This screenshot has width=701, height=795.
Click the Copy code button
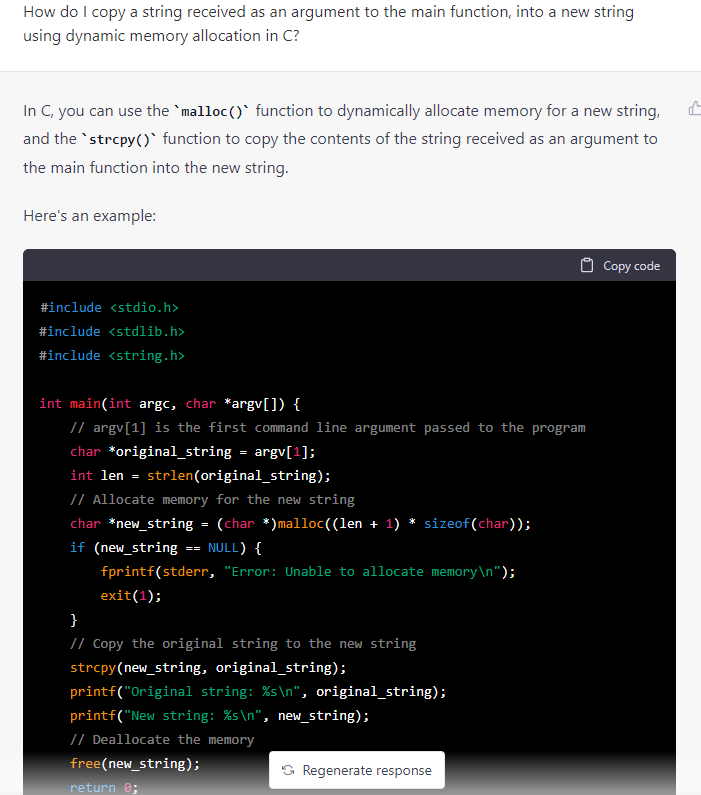[620, 266]
